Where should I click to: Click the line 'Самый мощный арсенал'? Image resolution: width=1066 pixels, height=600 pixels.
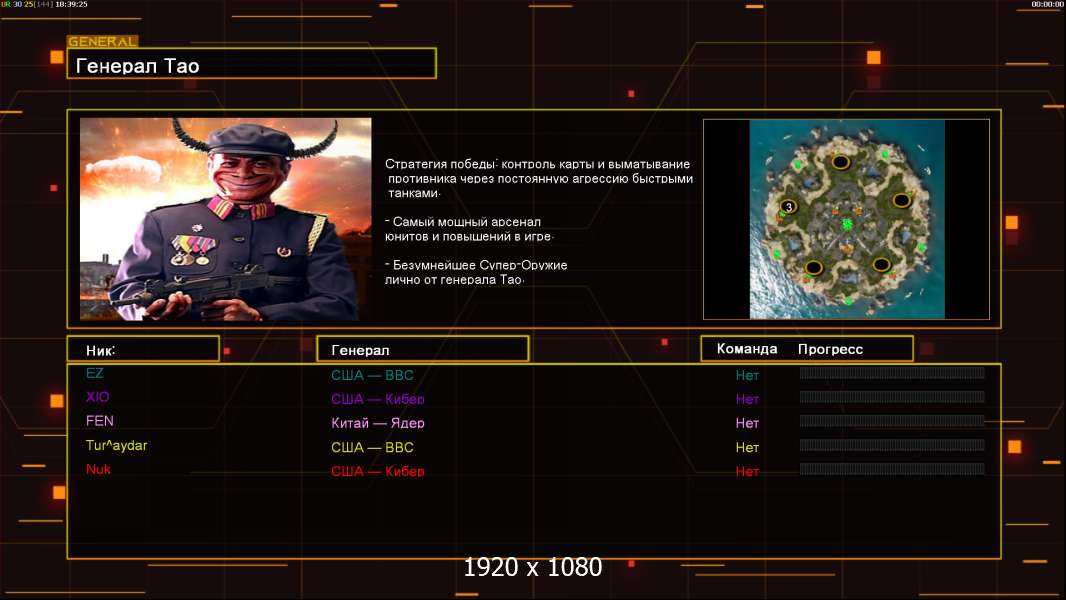tap(466, 222)
